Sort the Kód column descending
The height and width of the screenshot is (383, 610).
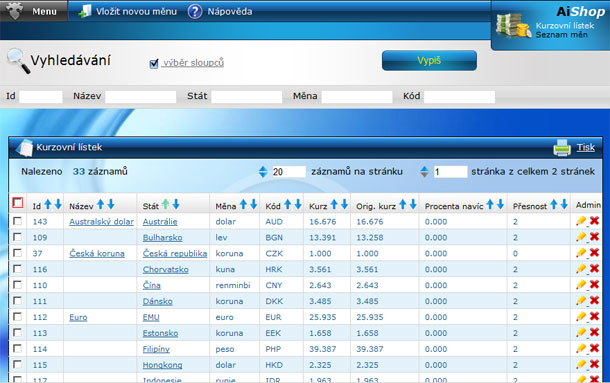click(x=298, y=204)
